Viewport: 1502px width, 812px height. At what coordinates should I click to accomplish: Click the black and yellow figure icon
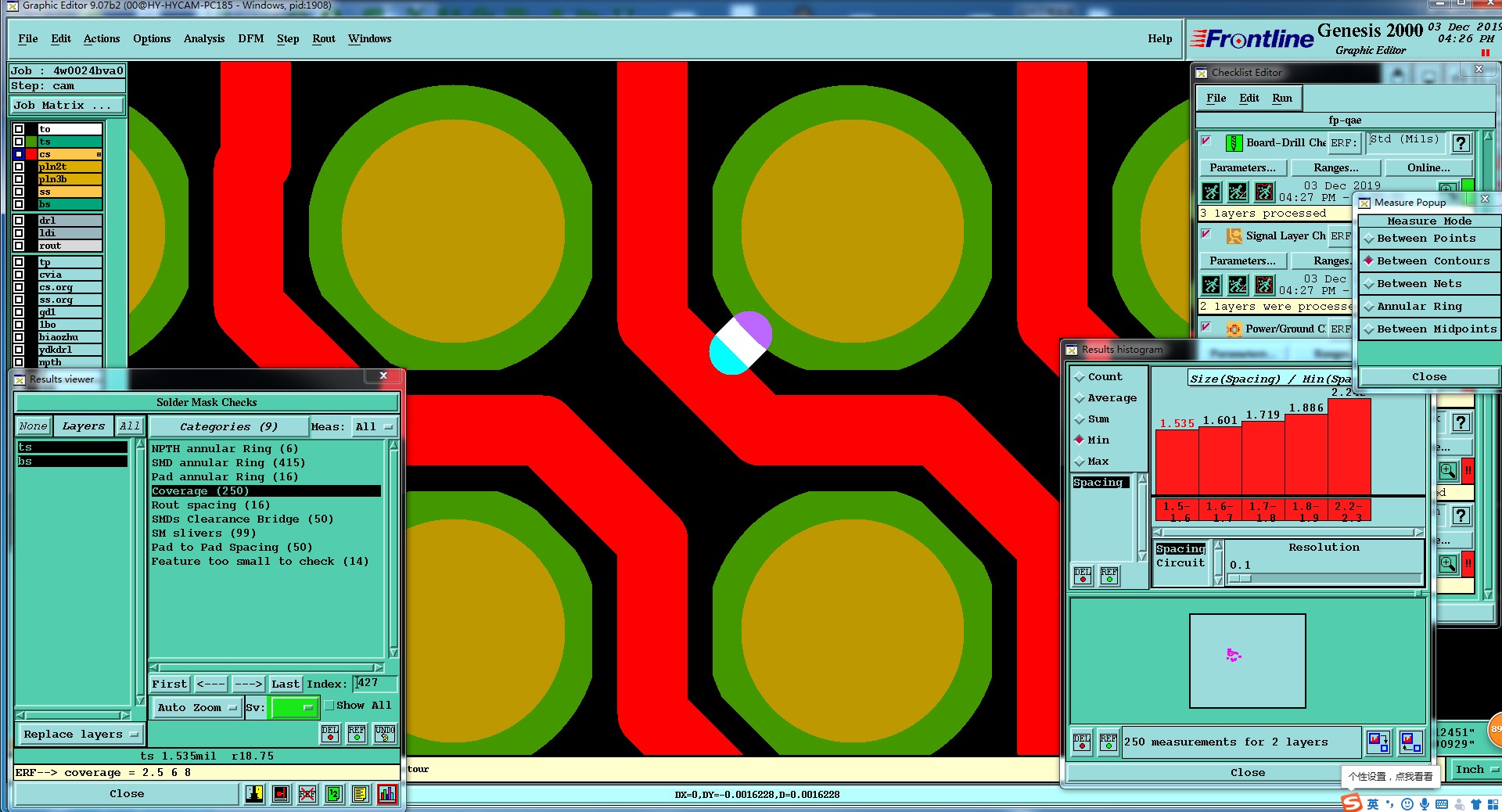pos(254,794)
